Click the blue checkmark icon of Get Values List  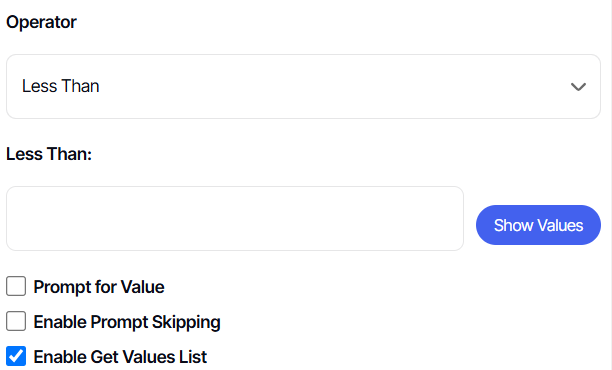pos(16,356)
